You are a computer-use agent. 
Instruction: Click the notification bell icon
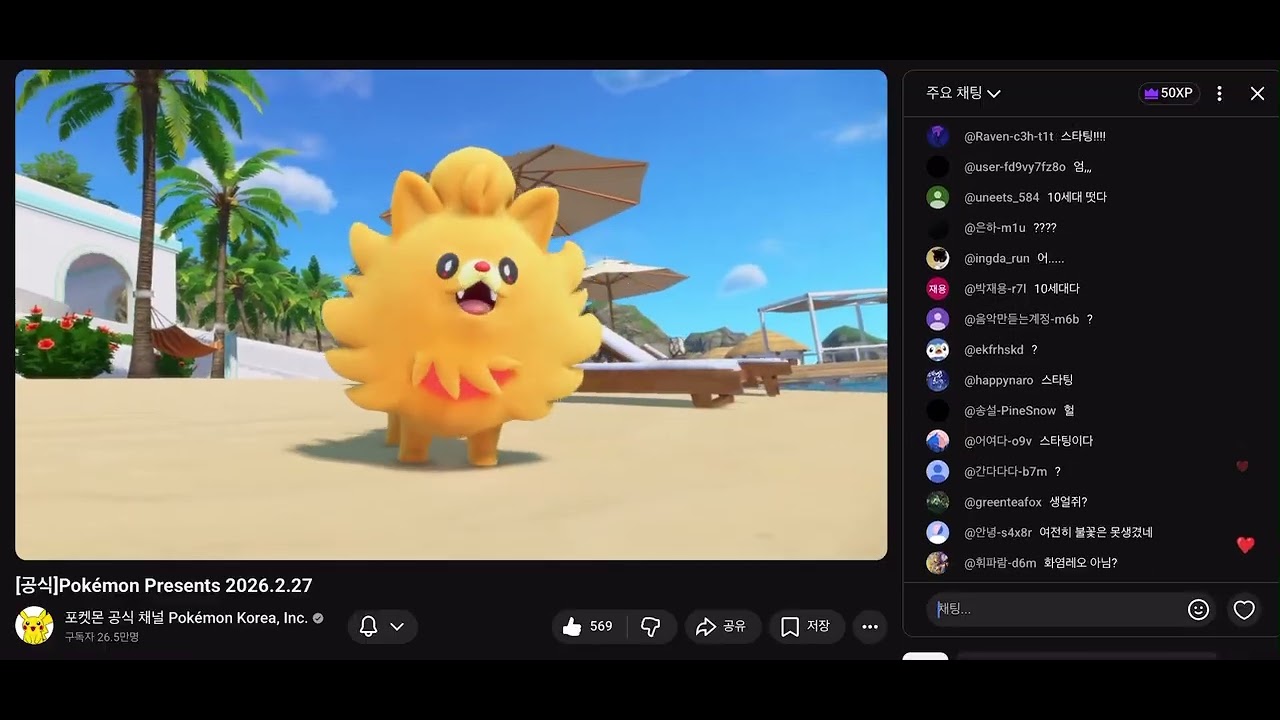coord(368,627)
